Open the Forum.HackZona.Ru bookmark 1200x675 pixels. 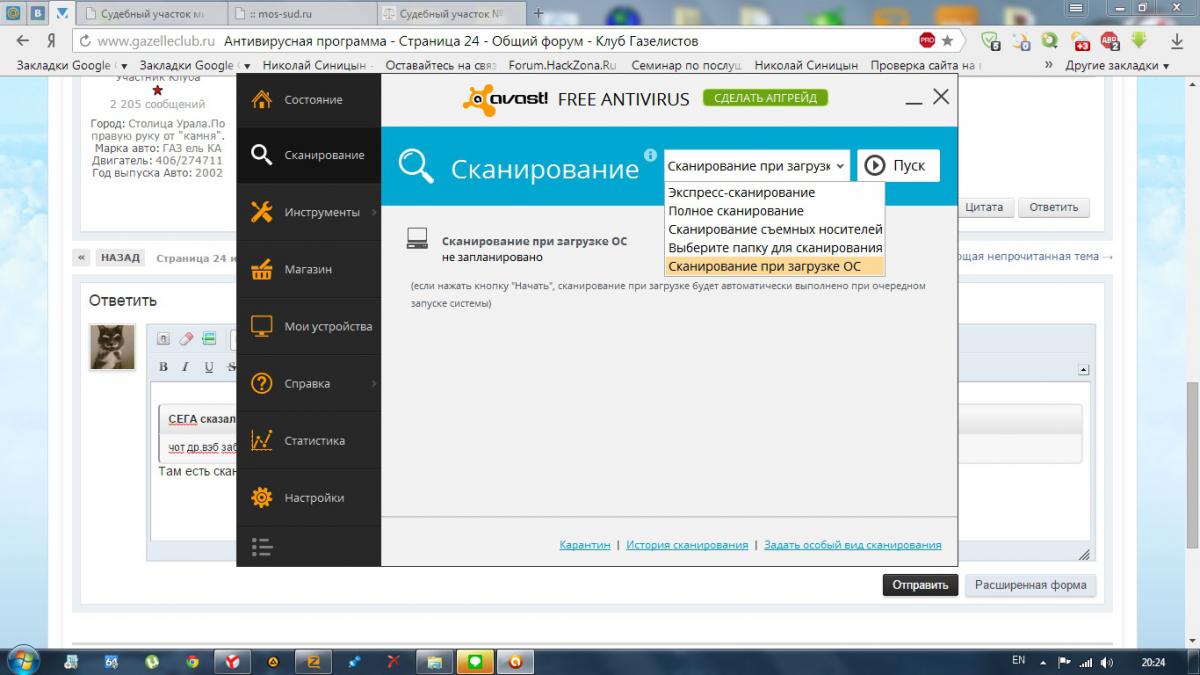562,65
